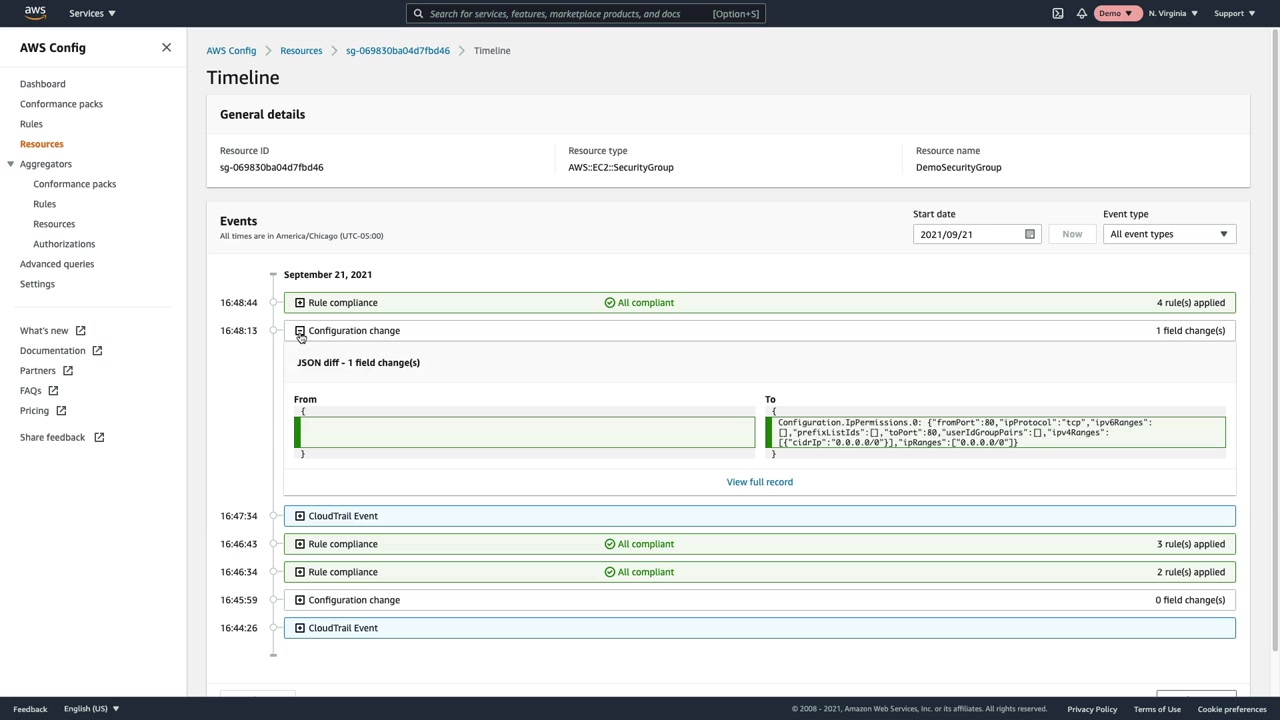Click the View full record link
This screenshot has height=720, width=1280.
pos(759,482)
